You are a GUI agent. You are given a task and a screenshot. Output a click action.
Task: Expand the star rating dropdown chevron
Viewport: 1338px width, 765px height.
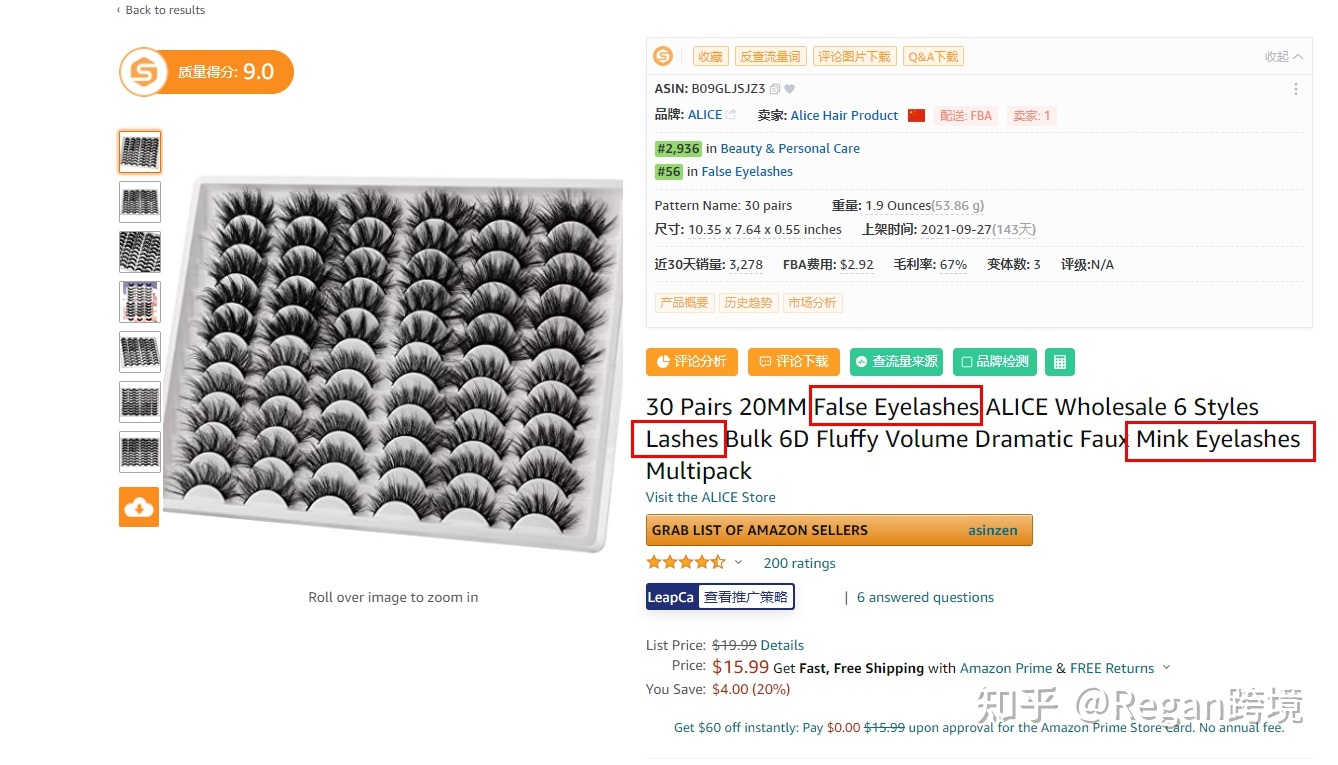[x=739, y=563]
